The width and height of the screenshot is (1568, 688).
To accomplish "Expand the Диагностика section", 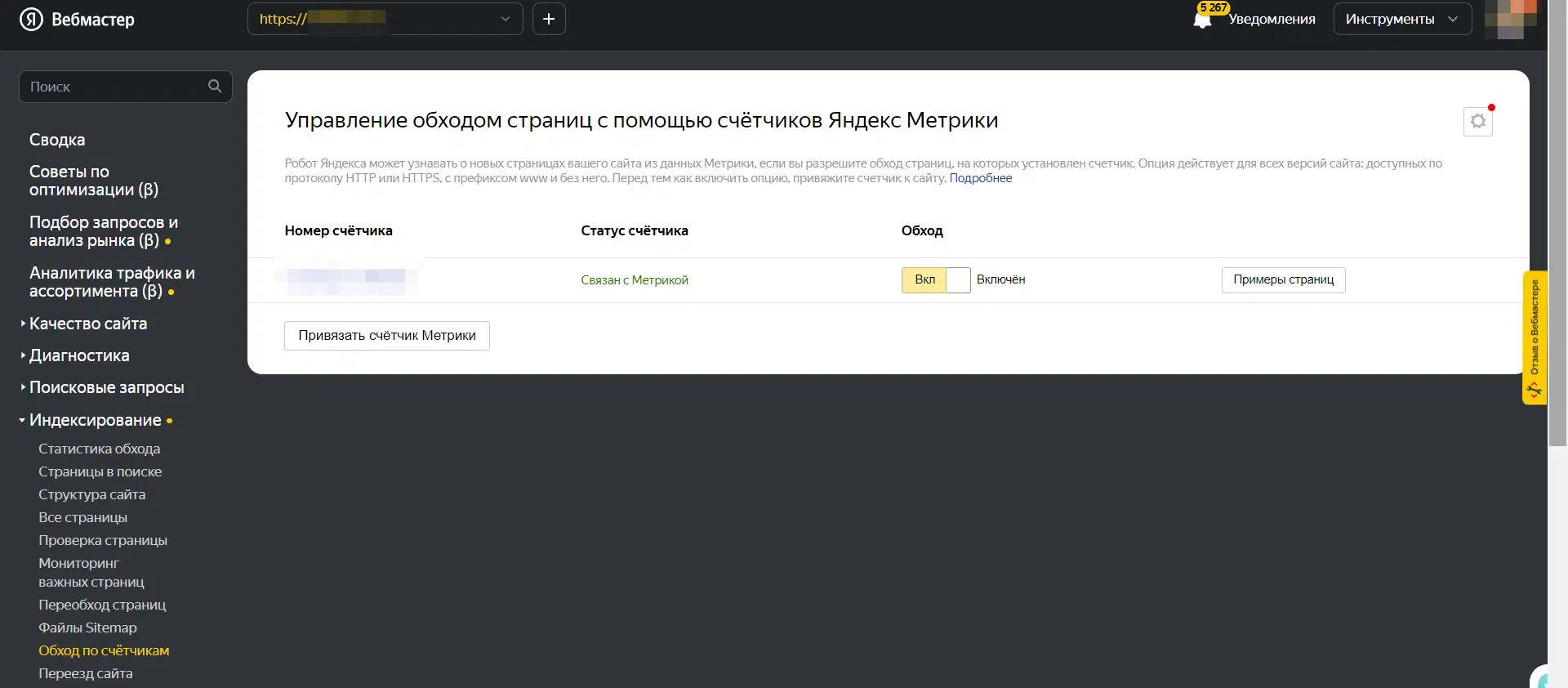I will tap(79, 355).
